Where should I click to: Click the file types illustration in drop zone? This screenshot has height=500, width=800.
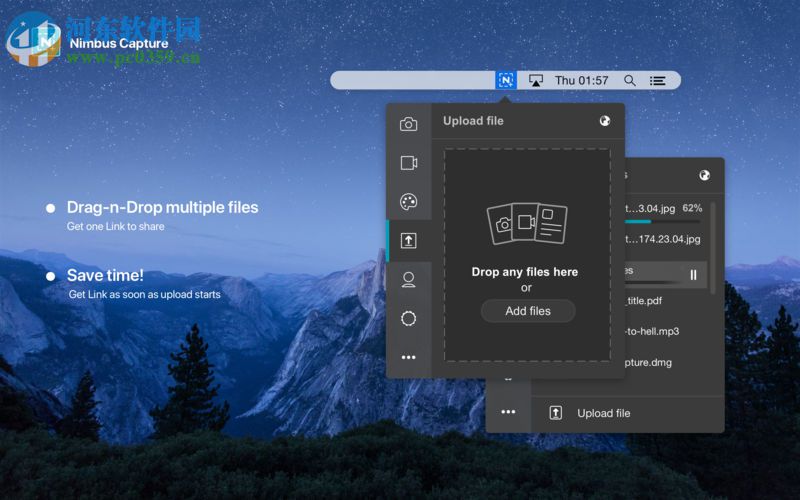[x=527, y=223]
